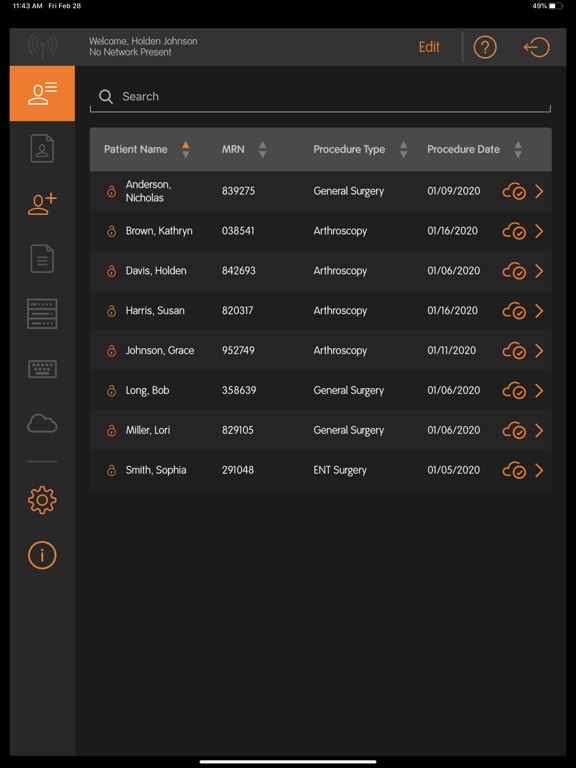Select the add new patient icon

click(42, 204)
